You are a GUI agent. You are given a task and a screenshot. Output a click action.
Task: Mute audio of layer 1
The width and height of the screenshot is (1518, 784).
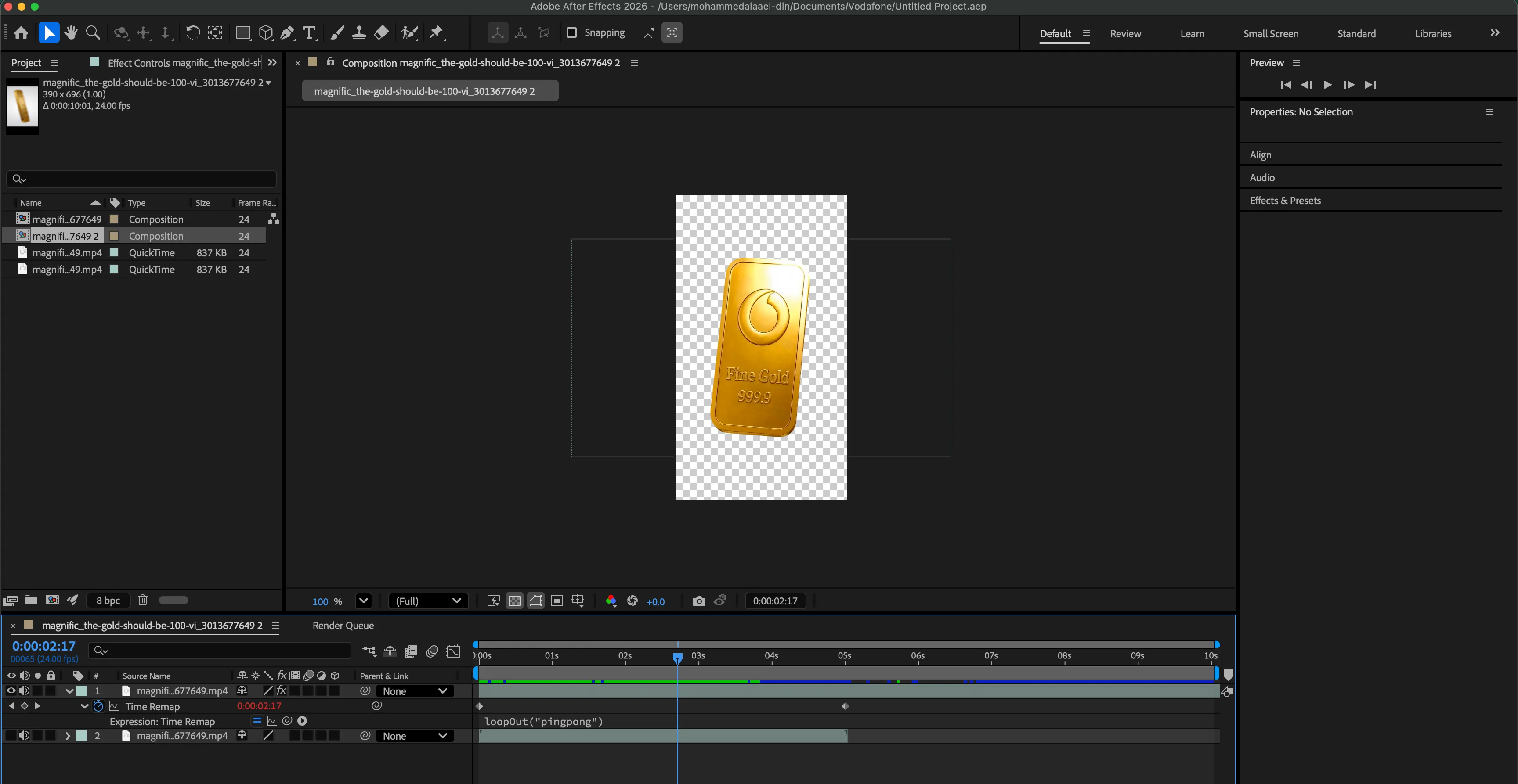[24, 691]
